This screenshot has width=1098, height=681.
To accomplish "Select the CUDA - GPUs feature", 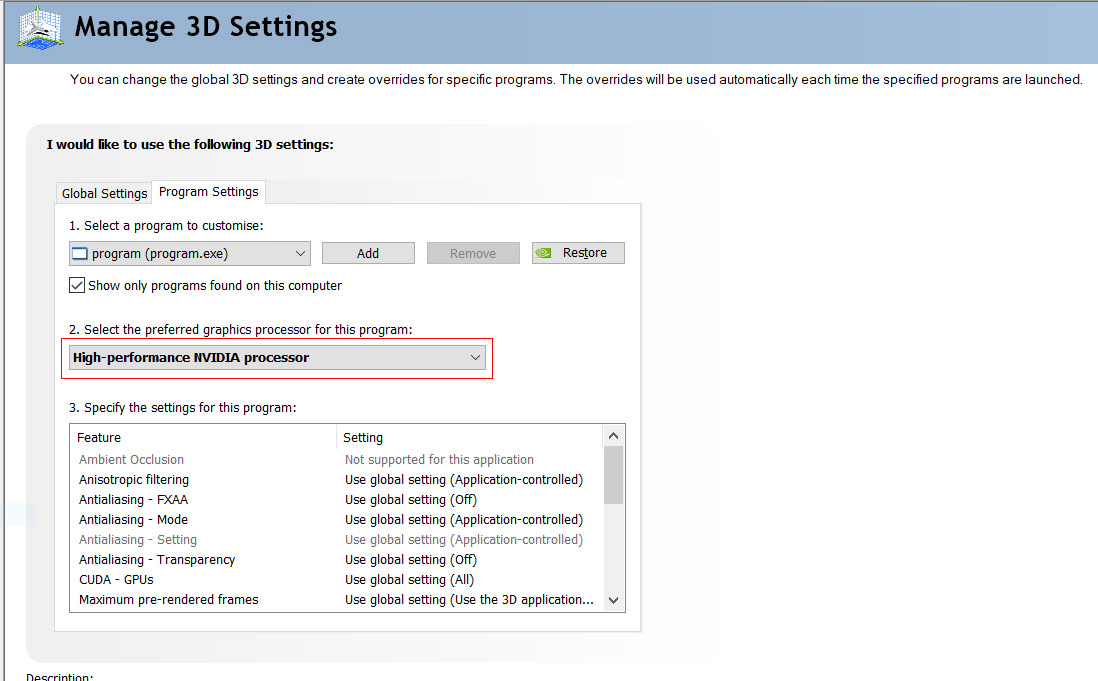I will point(116,580).
